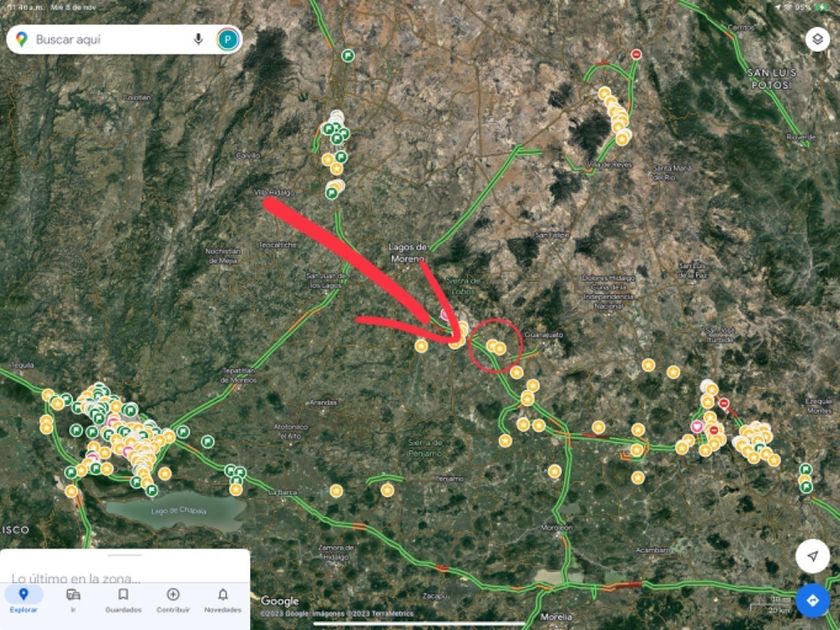Image resolution: width=840 pixels, height=630 pixels.
Task: Tap the red road-closure icon near Villa de Reyes highway
Action: tap(636, 54)
